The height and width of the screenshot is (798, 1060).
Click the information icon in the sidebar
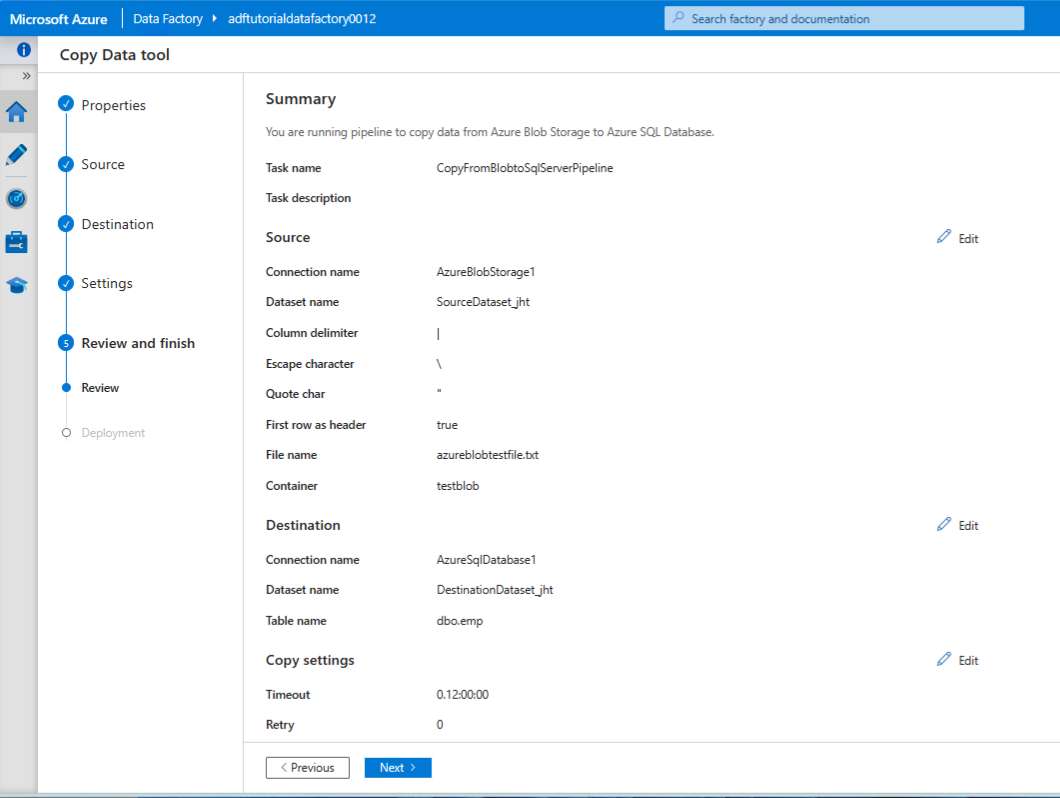pos(24,49)
